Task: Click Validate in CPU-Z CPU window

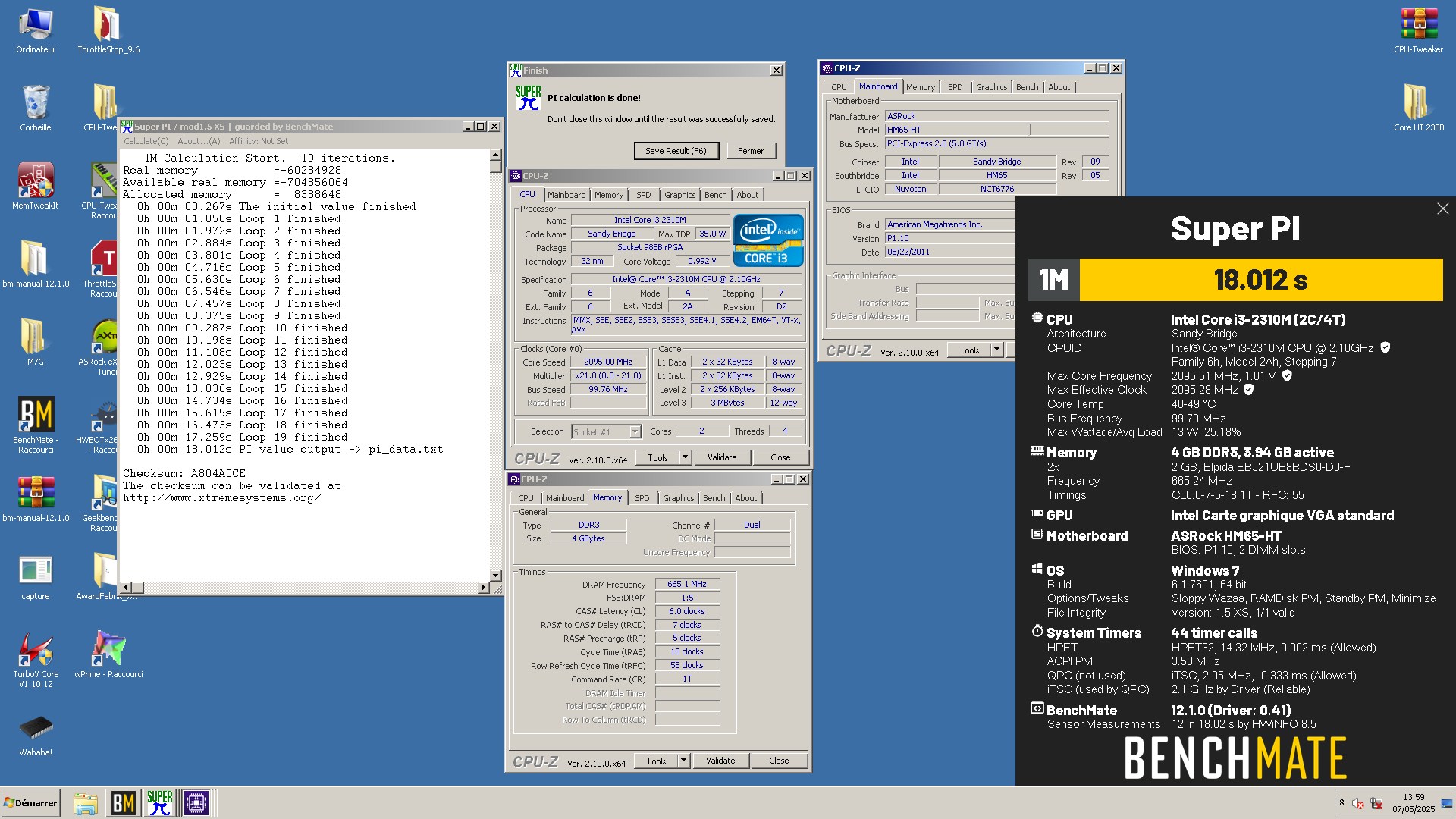Action: [x=722, y=457]
